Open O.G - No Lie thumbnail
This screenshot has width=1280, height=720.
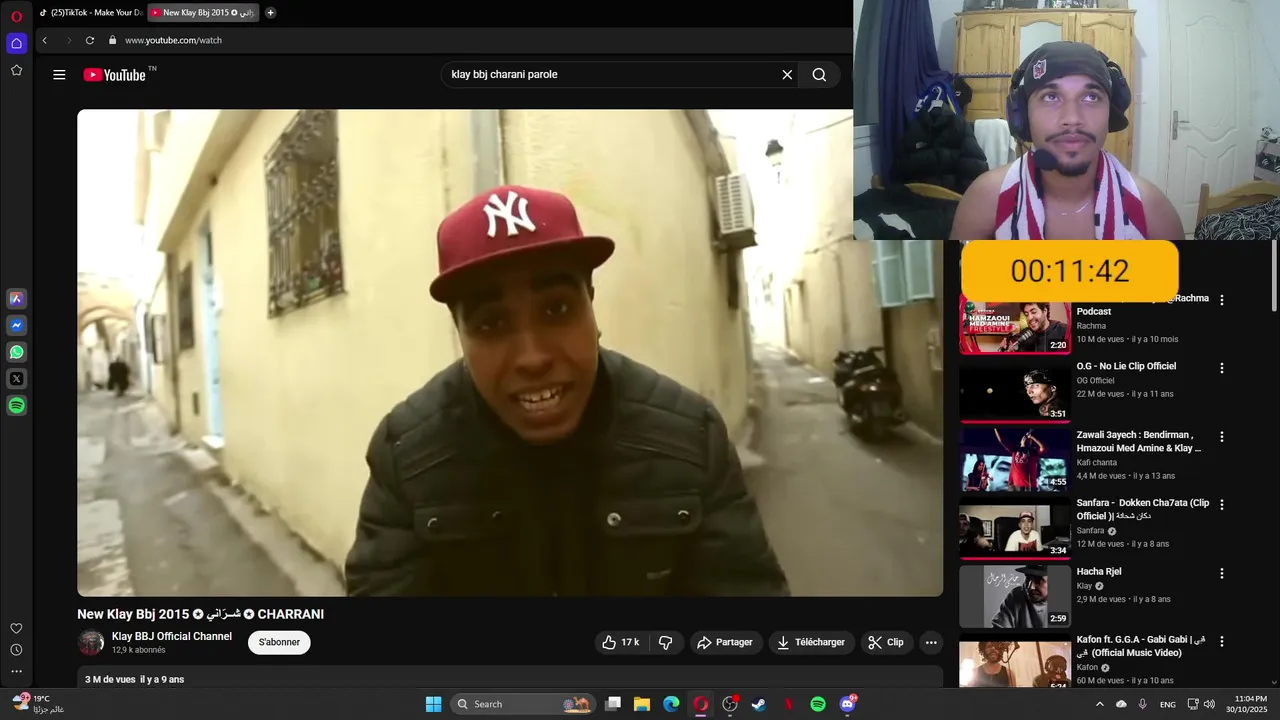click(1015, 391)
